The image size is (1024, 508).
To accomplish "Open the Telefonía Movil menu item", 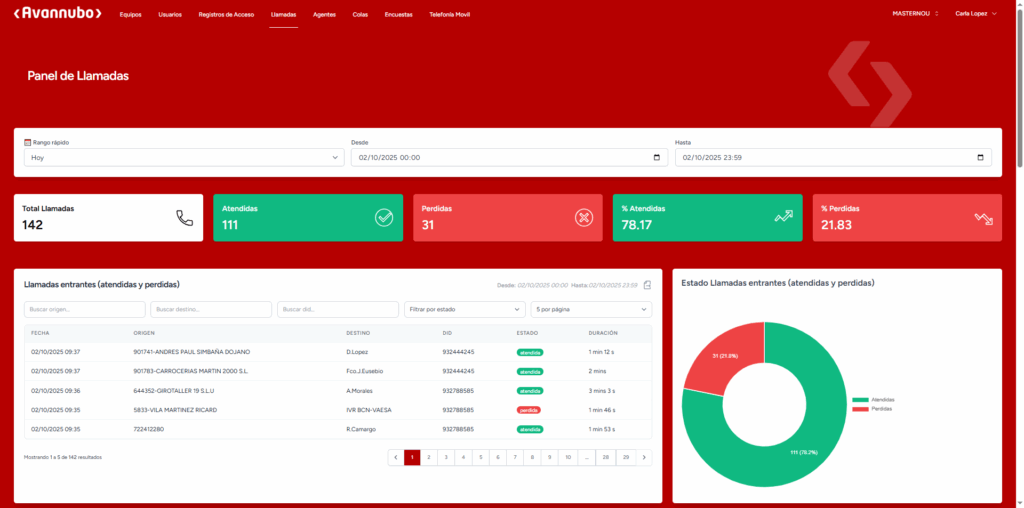I will 449,15.
